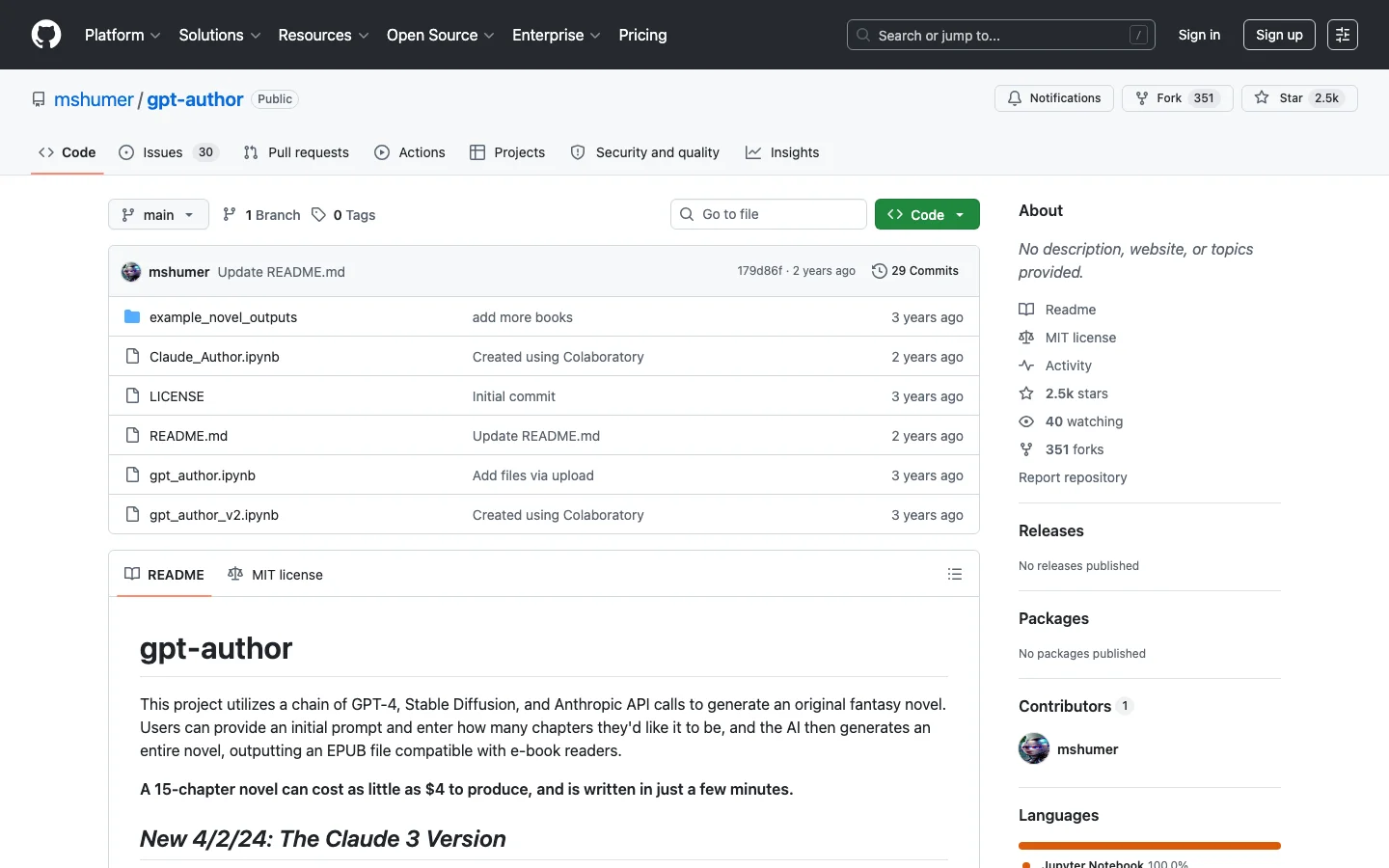
Task: Expand the Enterprise menu
Action: (556, 35)
